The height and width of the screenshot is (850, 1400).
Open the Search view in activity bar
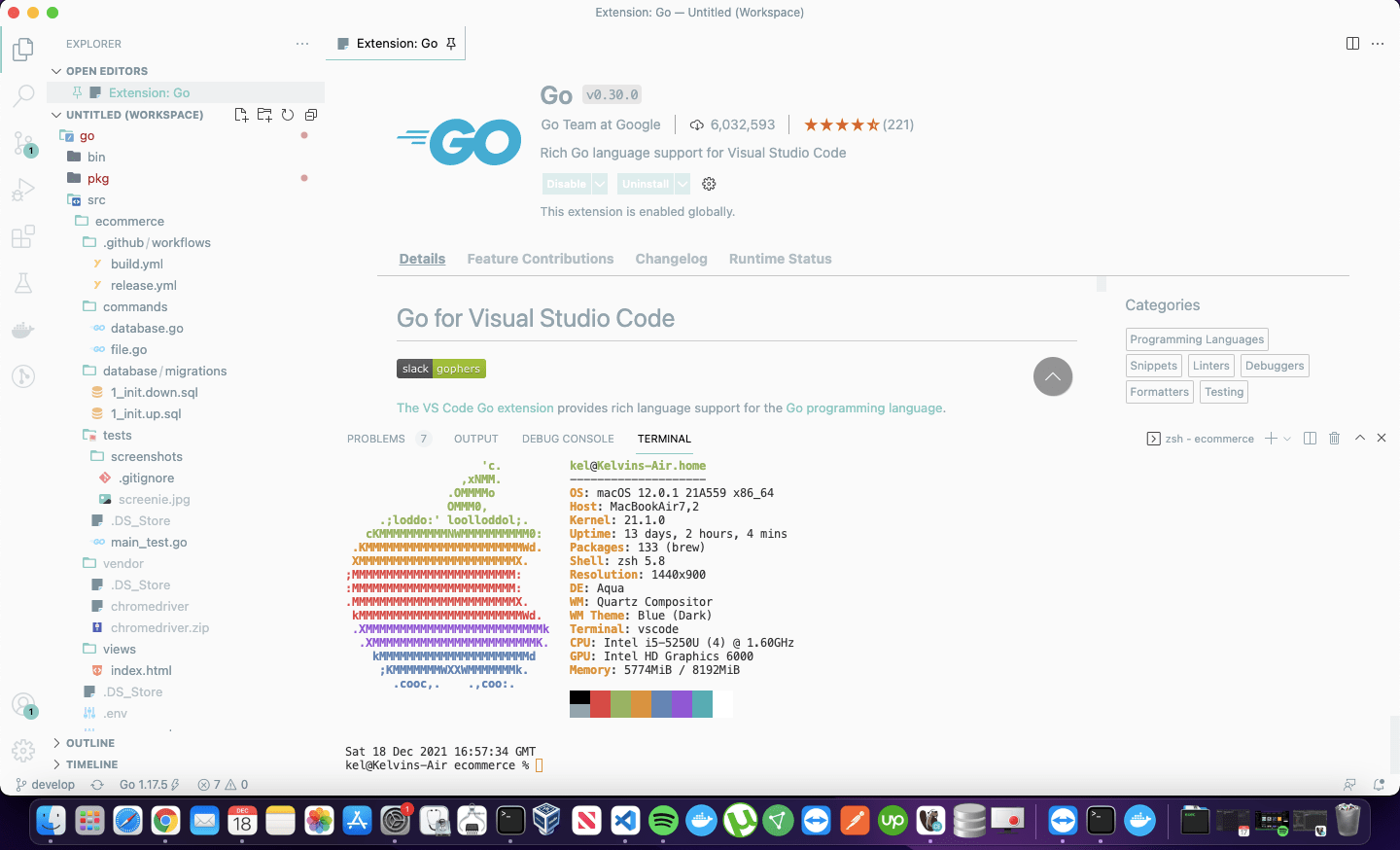pos(23,95)
